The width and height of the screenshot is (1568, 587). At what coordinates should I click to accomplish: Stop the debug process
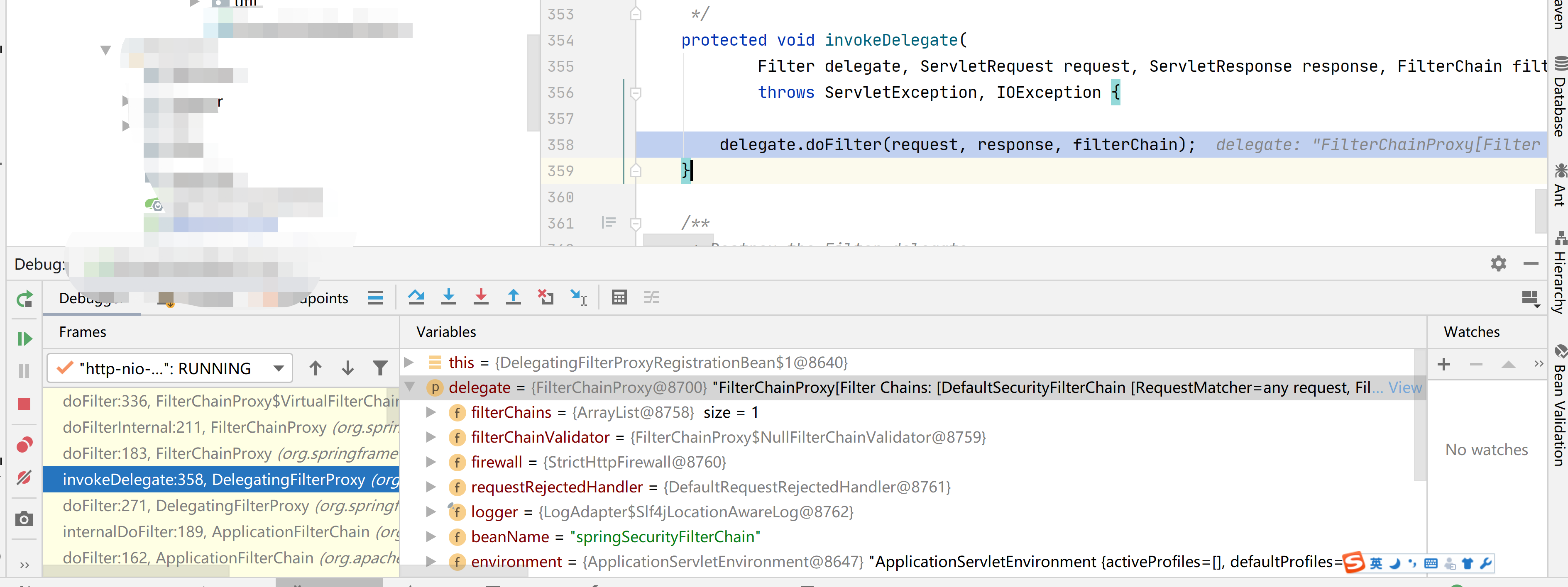point(24,404)
